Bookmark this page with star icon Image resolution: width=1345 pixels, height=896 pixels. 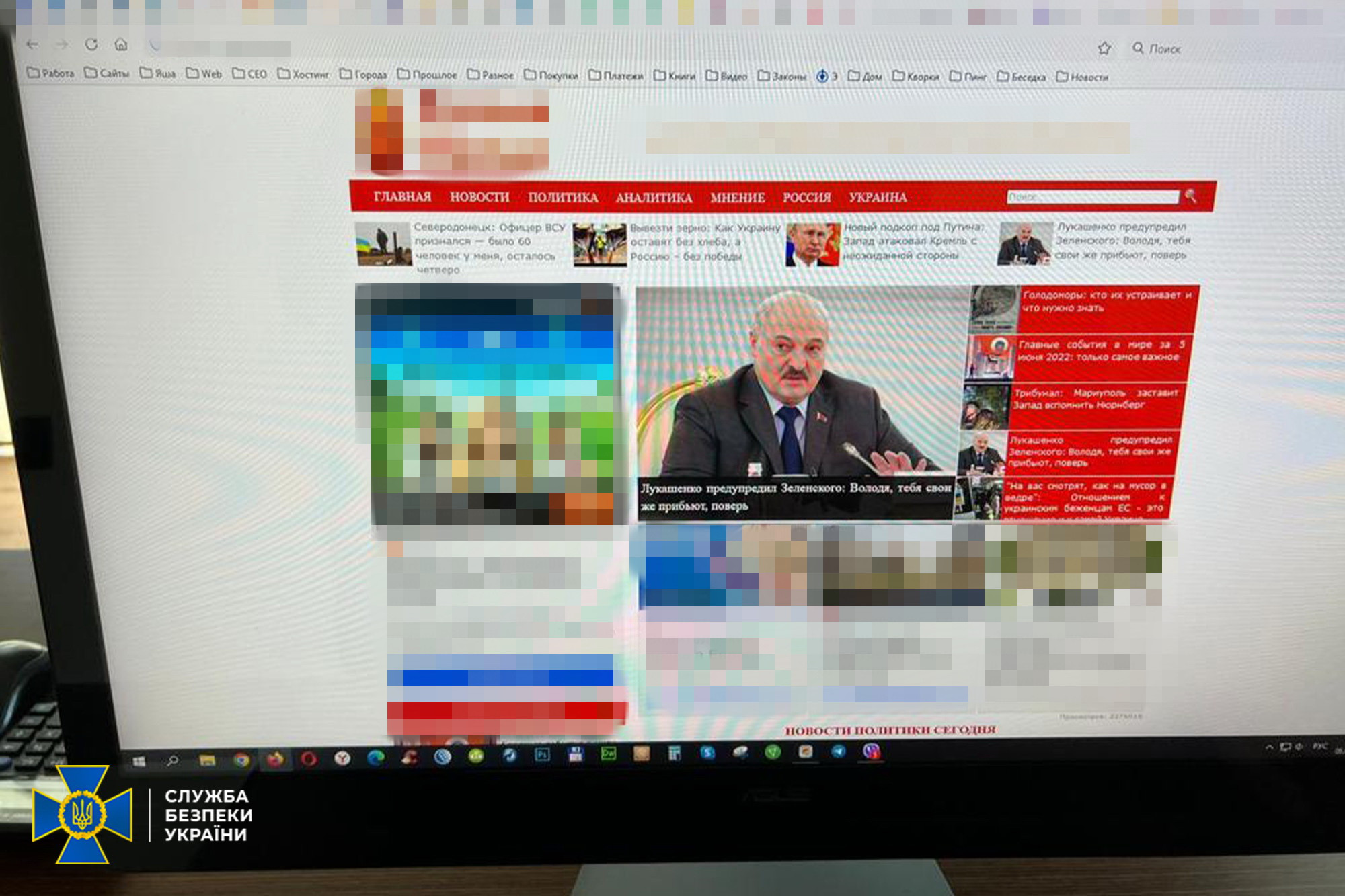click(x=1104, y=48)
